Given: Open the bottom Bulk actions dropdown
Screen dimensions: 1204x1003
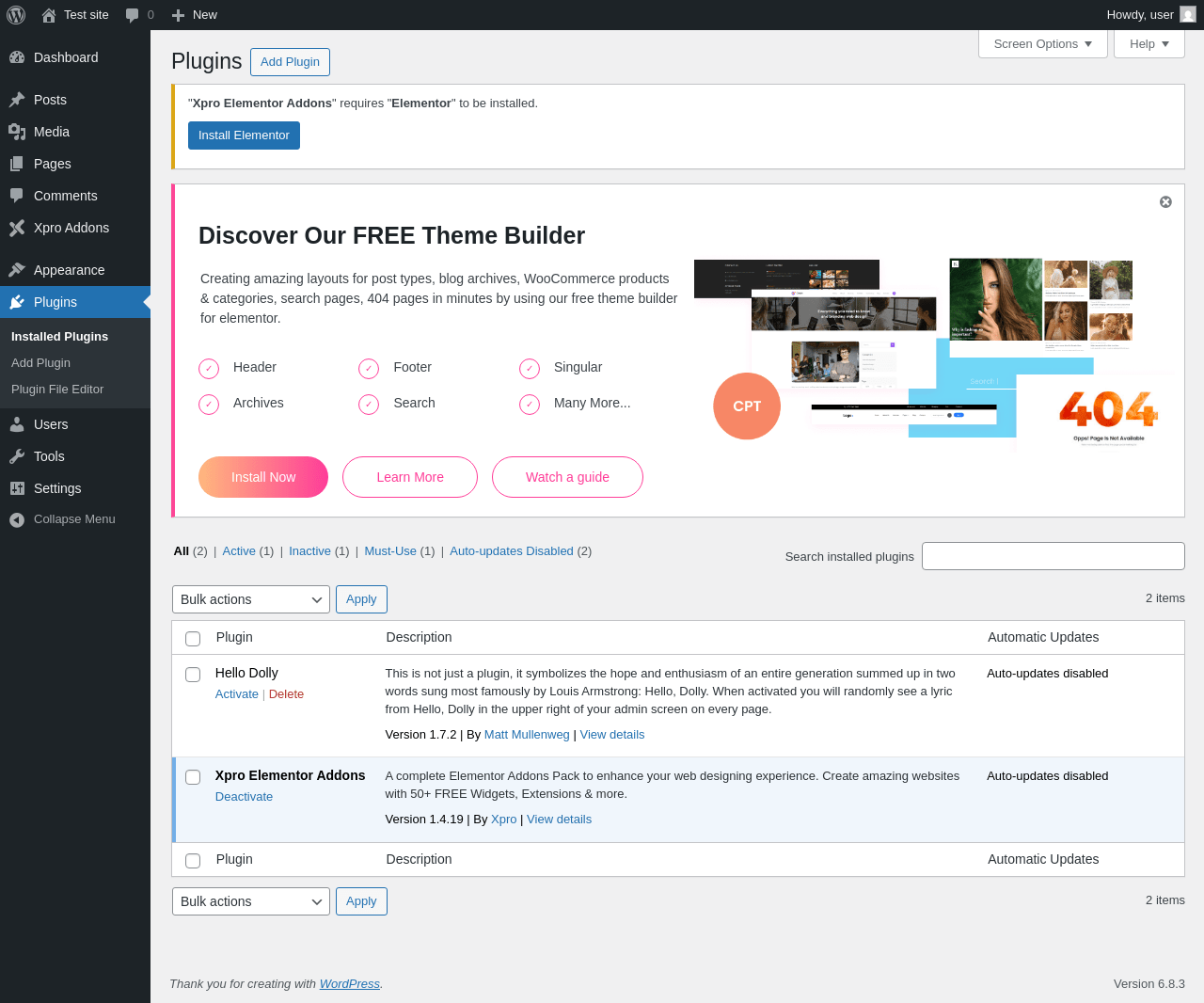Looking at the screenshot, I should click(x=251, y=901).
